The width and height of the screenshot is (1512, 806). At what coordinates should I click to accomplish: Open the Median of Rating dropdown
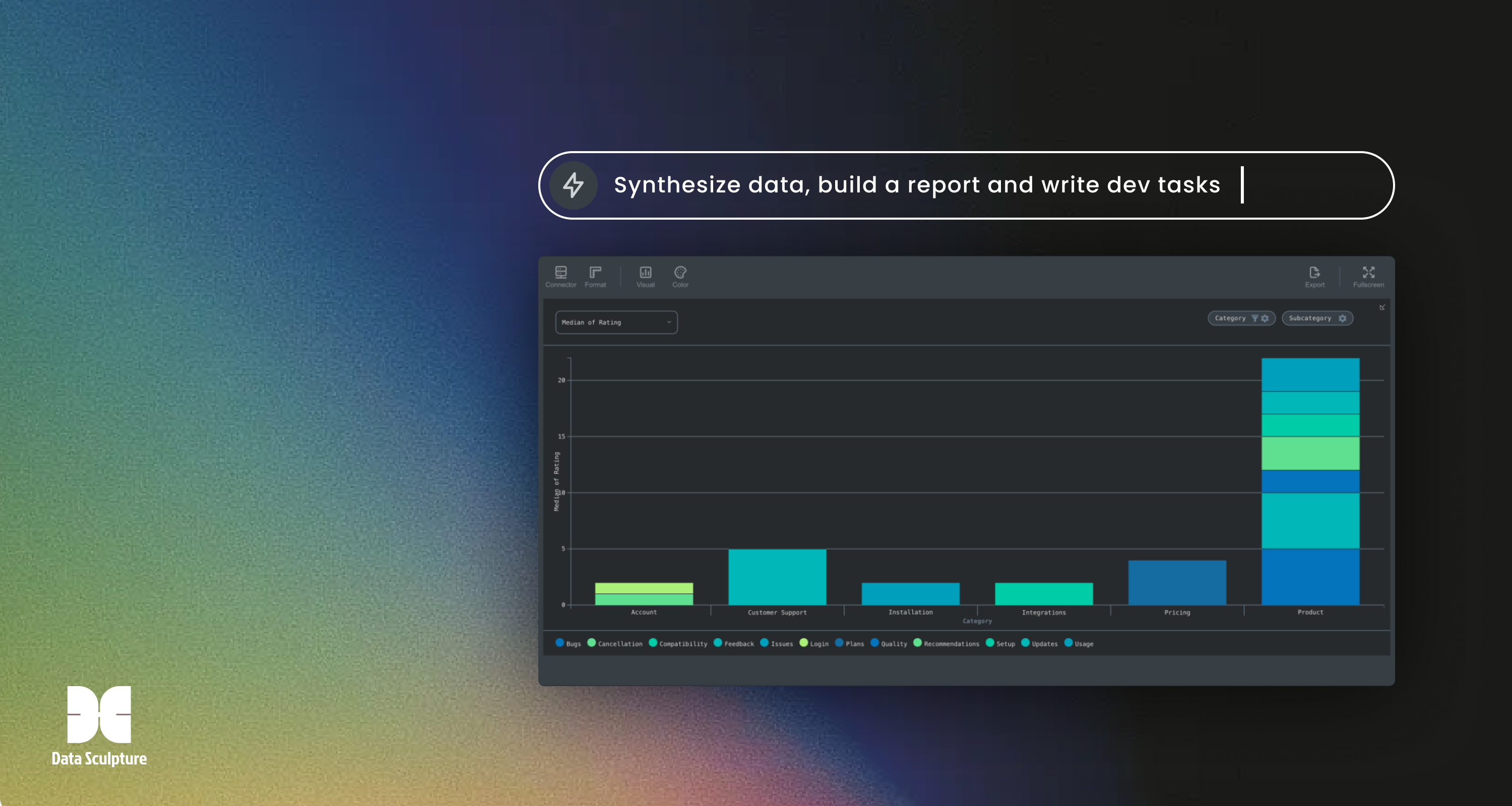616,322
